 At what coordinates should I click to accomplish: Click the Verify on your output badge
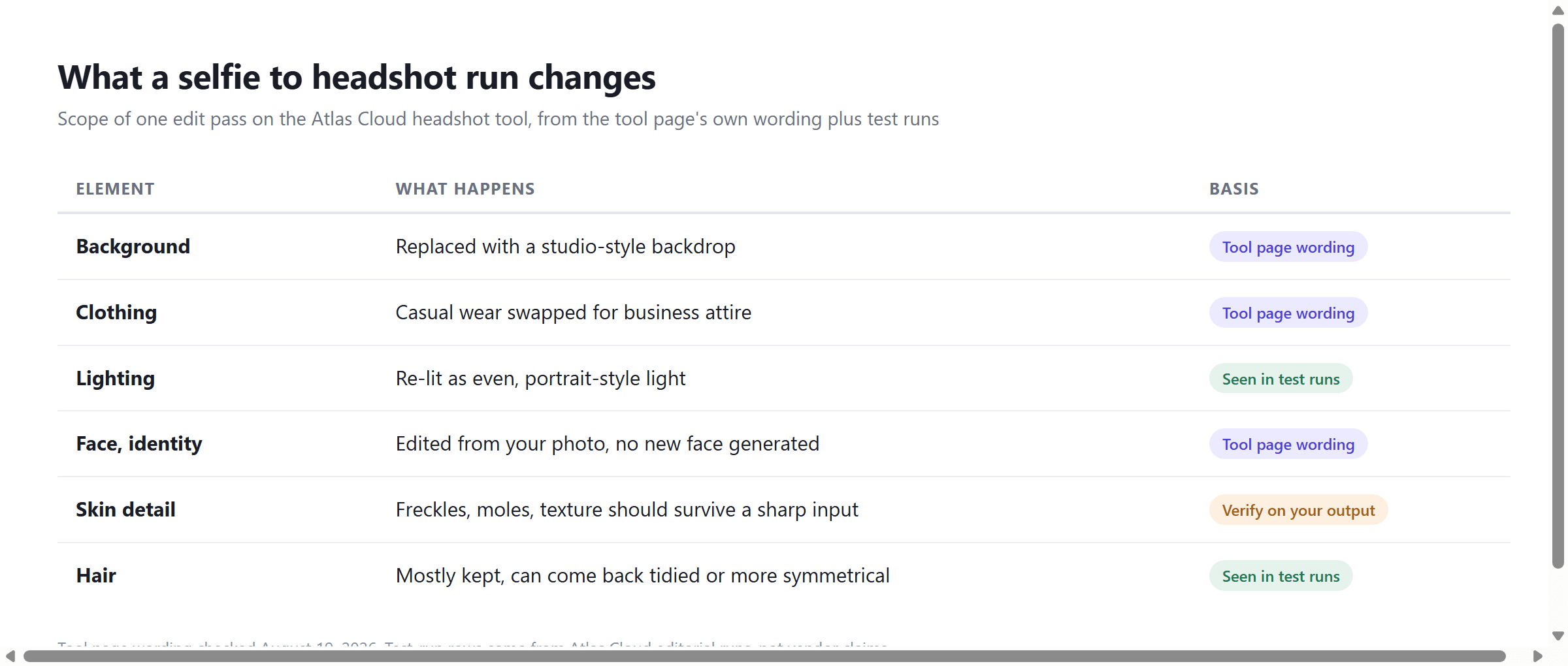tap(1298, 510)
